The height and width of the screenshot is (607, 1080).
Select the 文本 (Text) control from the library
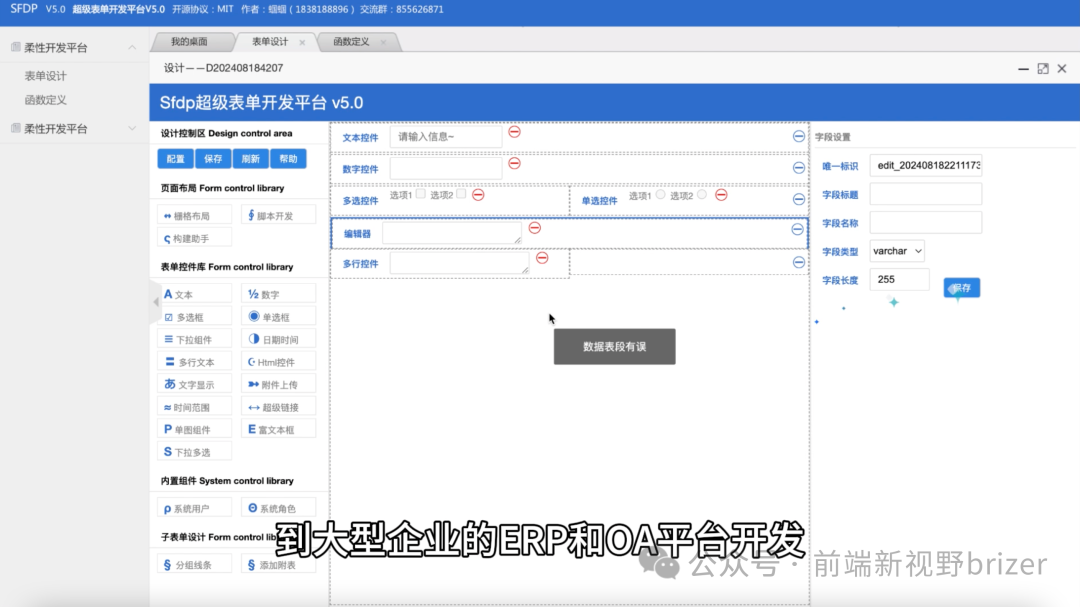194,292
